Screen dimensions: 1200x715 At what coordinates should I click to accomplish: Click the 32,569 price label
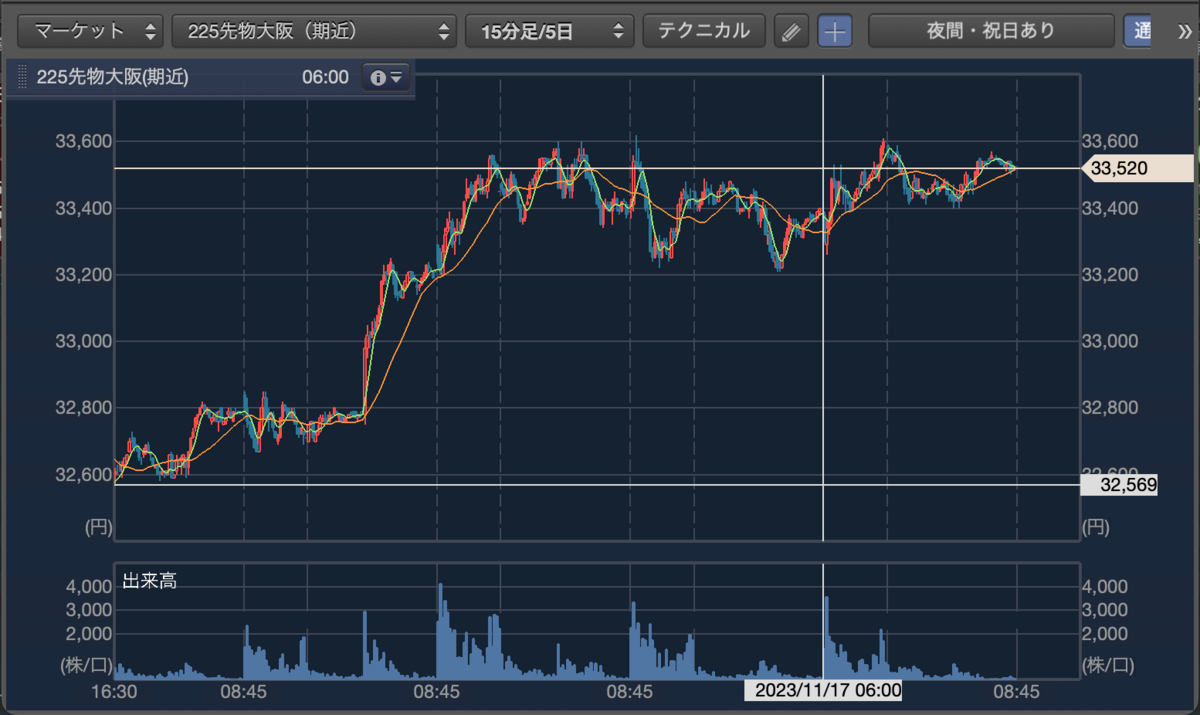coord(1119,485)
